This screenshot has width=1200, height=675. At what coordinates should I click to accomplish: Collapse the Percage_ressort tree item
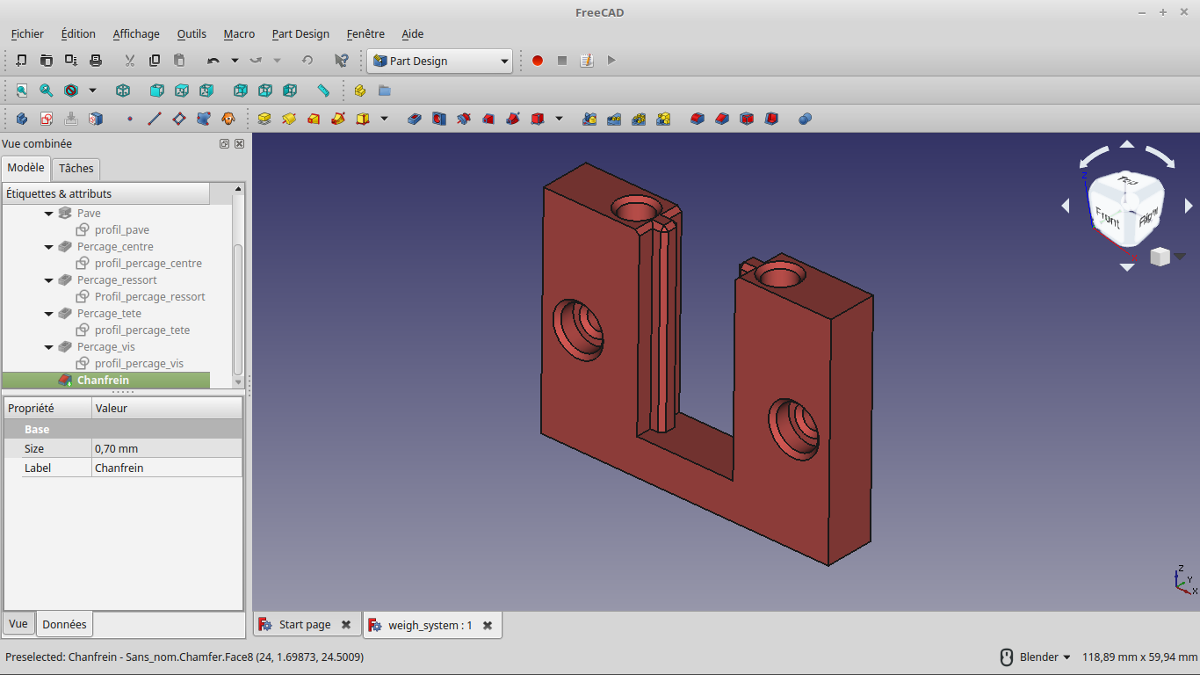coord(49,281)
